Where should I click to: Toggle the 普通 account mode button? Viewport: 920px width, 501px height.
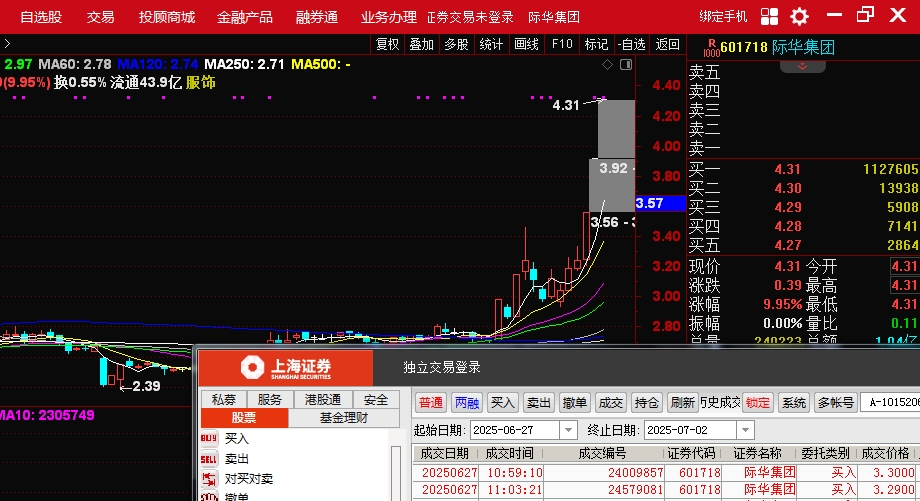(431, 402)
